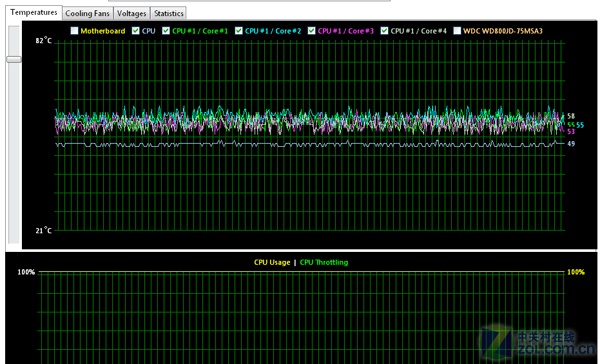The width and height of the screenshot is (600, 364).
Task: Click the CPU Throttling legend label
Action: 324,263
